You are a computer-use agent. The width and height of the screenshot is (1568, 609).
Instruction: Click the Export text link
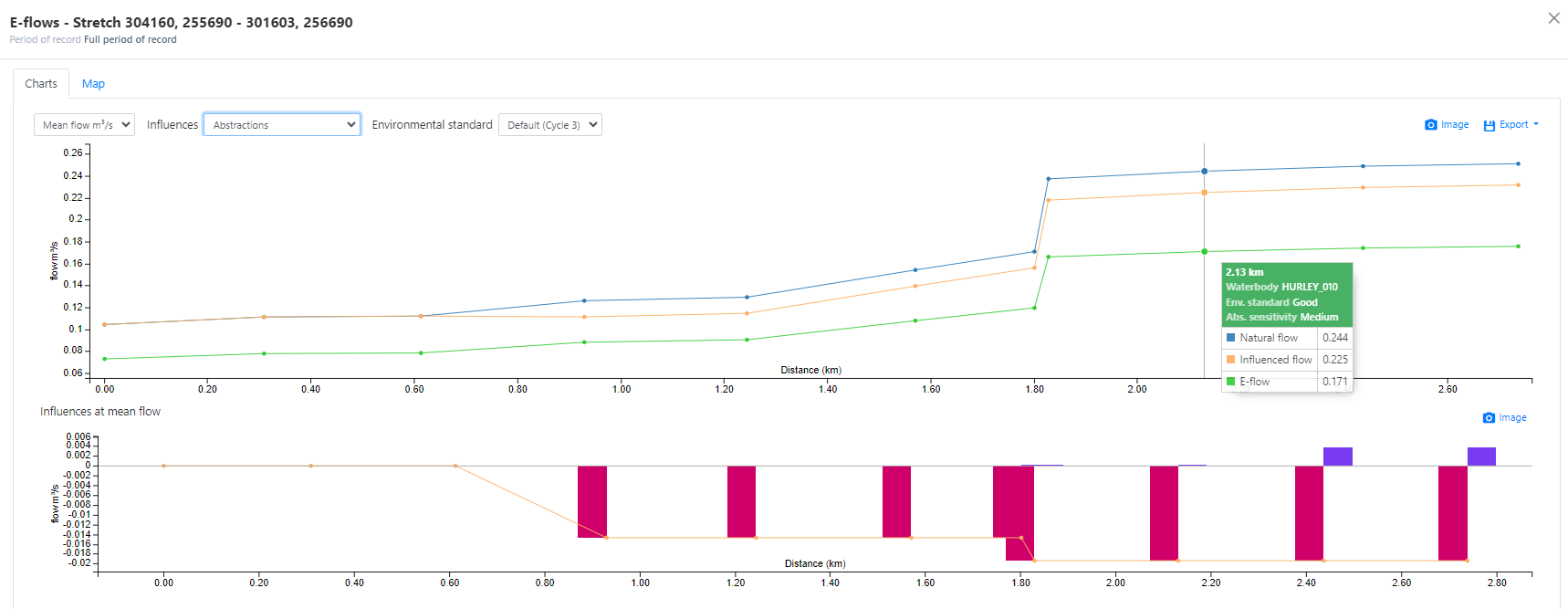tap(1513, 125)
